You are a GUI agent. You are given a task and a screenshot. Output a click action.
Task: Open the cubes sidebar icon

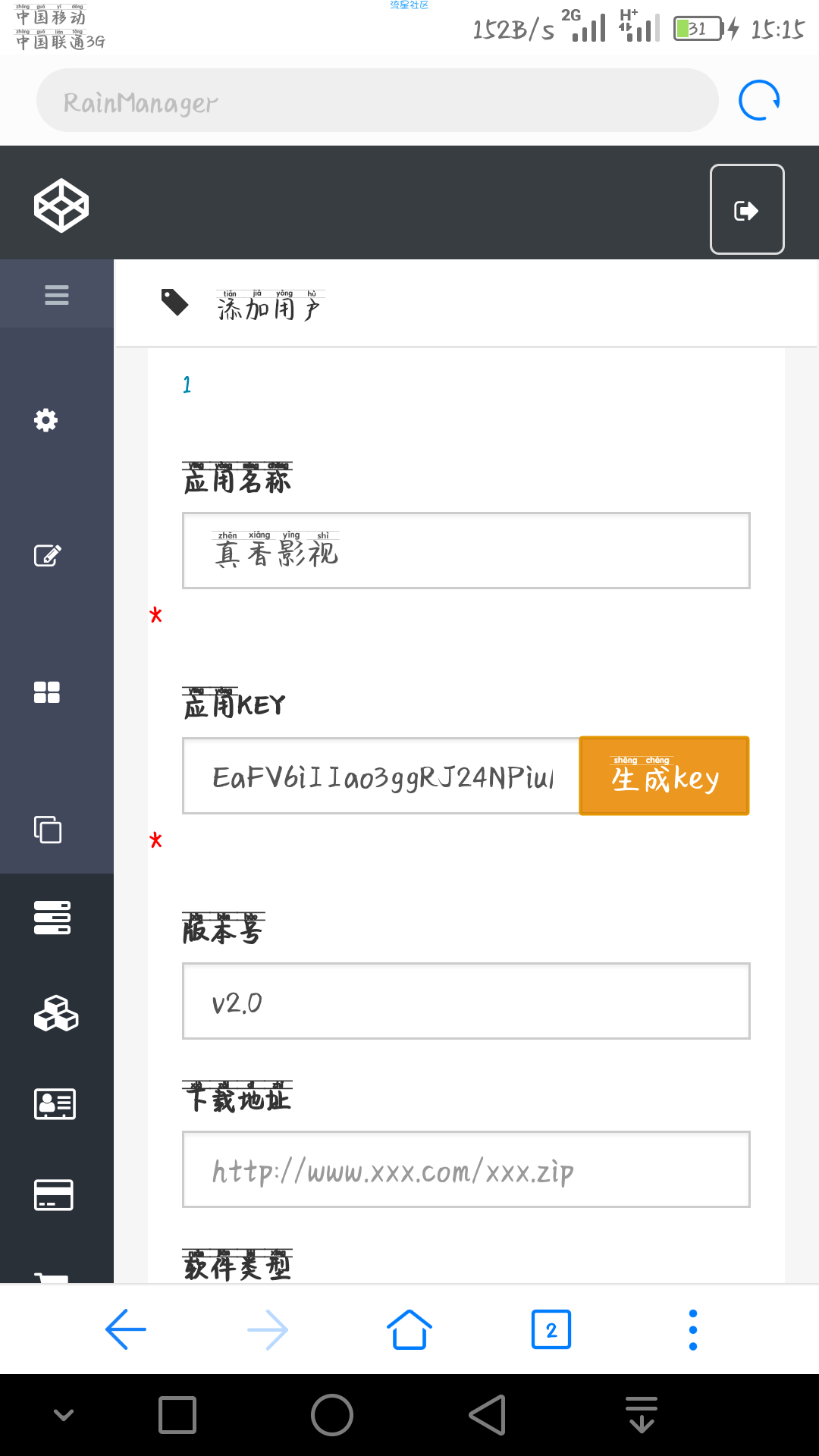tap(56, 1013)
